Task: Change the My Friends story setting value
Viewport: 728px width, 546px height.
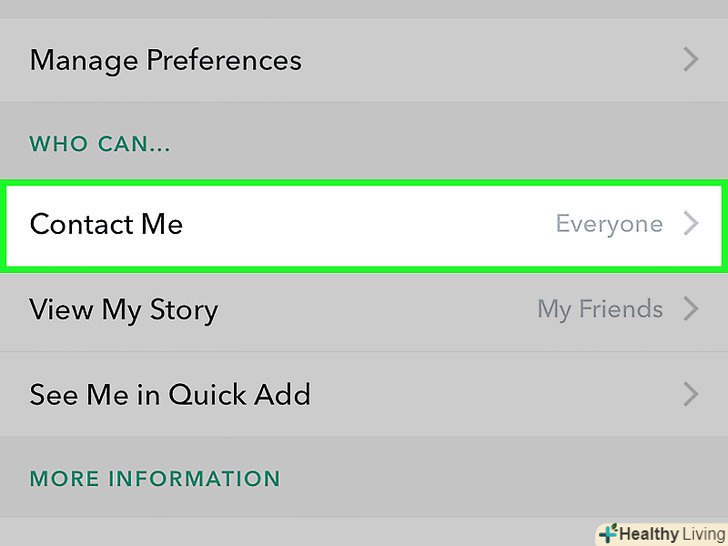Action: (x=600, y=309)
